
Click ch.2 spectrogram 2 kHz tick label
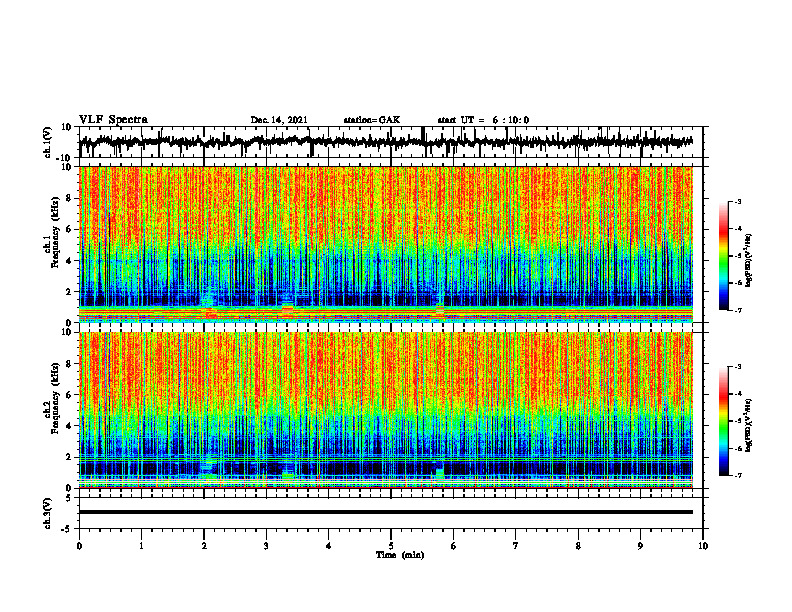(x=69, y=457)
